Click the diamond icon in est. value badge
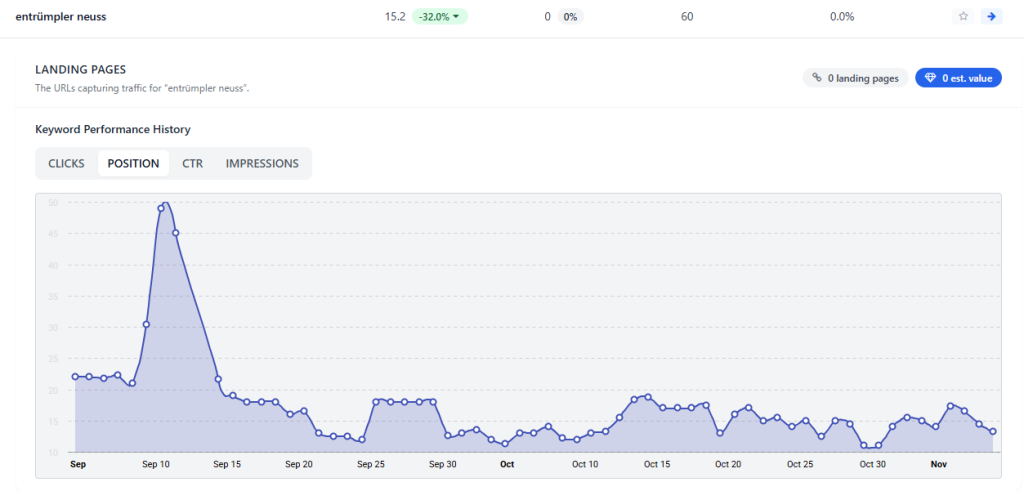This screenshot has width=1024, height=491. tap(930, 78)
